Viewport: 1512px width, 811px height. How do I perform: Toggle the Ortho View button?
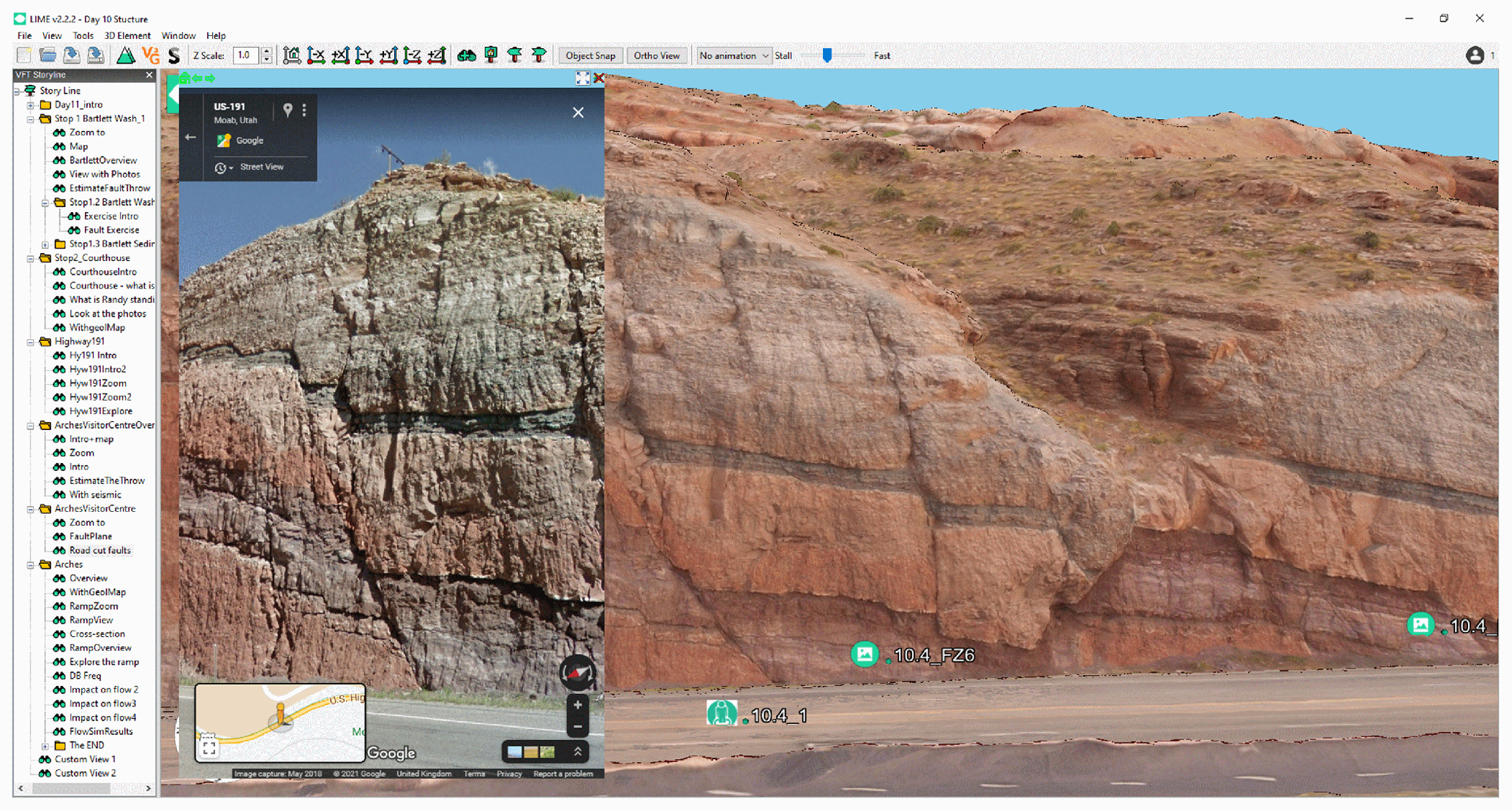click(x=656, y=56)
